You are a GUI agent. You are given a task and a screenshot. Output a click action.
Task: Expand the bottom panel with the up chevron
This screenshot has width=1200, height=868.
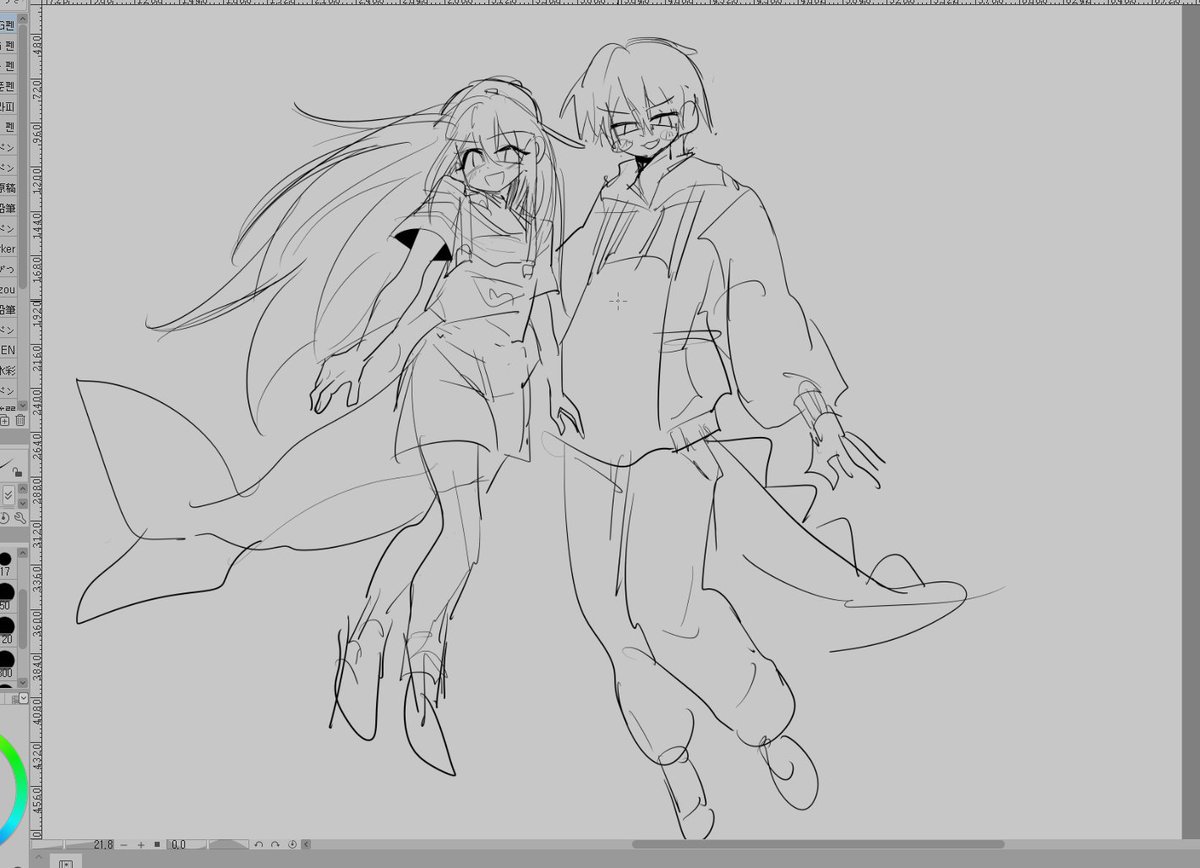click(39, 857)
